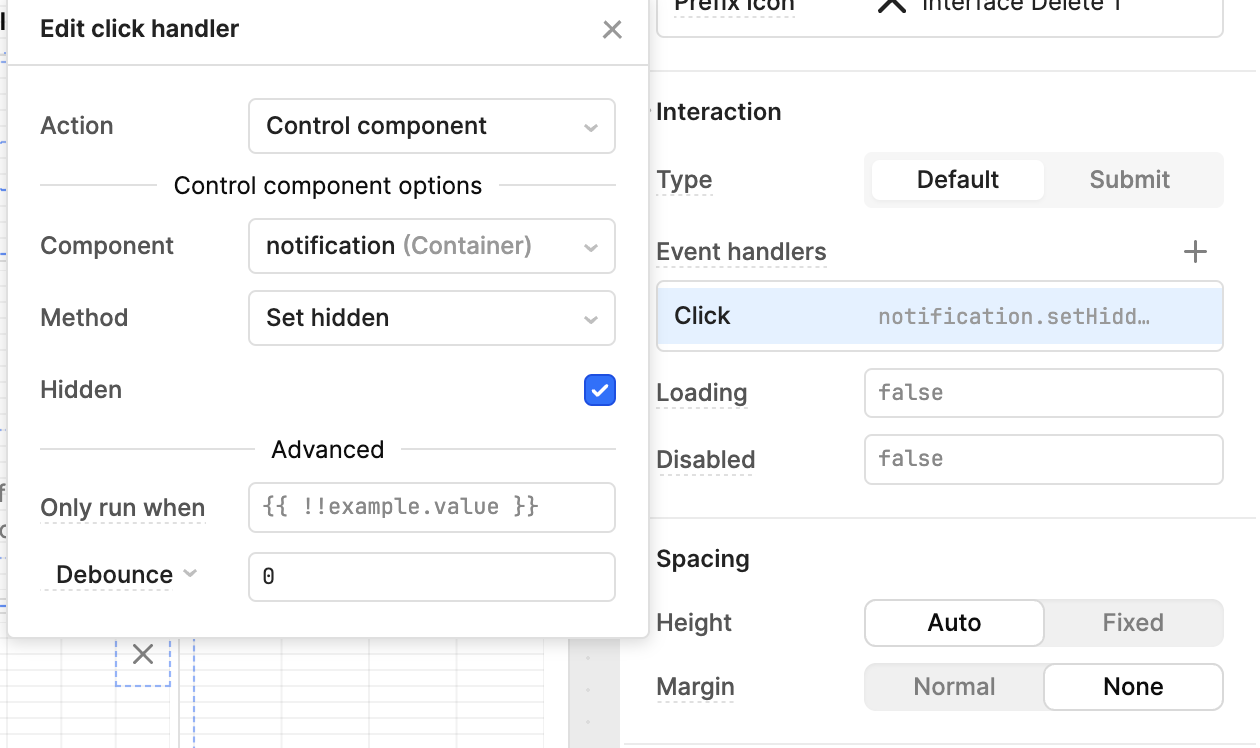Switch interaction Type to Submit
Viewport: 1260px width, 748px height.
1129,179
